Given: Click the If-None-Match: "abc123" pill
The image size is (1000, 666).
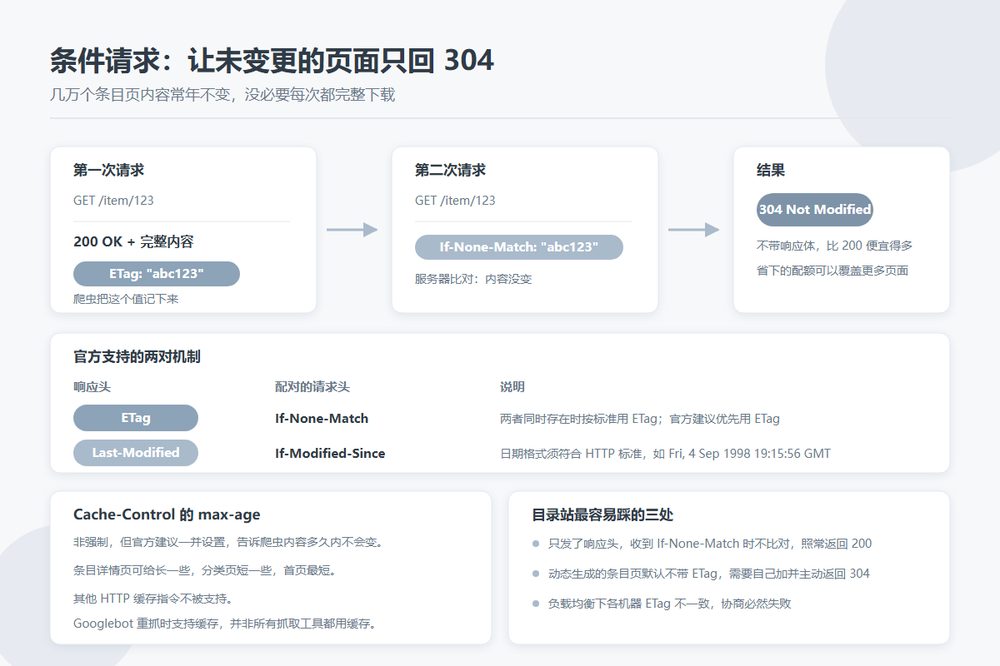Looking at the screenshot, I should click(518, 247).
